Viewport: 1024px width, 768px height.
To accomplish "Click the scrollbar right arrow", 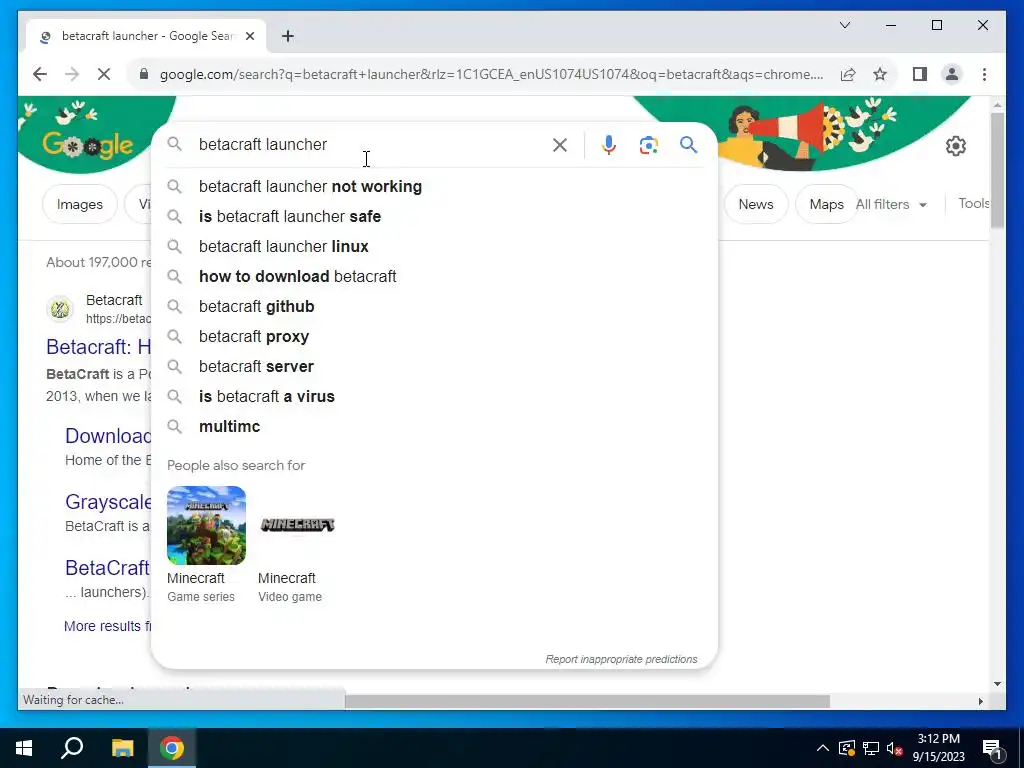I will click(x=980, y=701).
